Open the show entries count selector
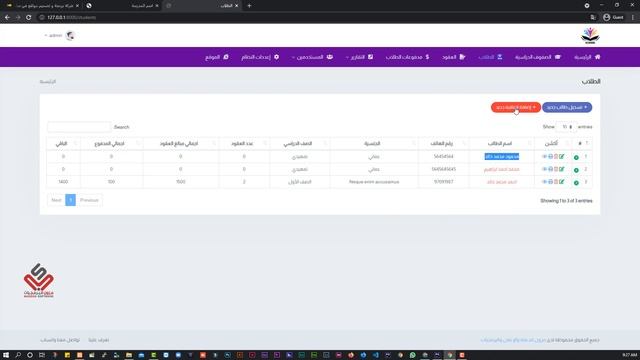This screenshot has height=360, width=640. point(567,127)
